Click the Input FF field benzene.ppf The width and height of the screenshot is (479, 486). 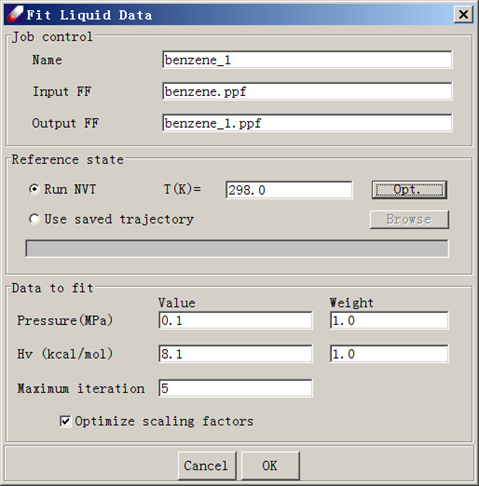click(307, 91)
